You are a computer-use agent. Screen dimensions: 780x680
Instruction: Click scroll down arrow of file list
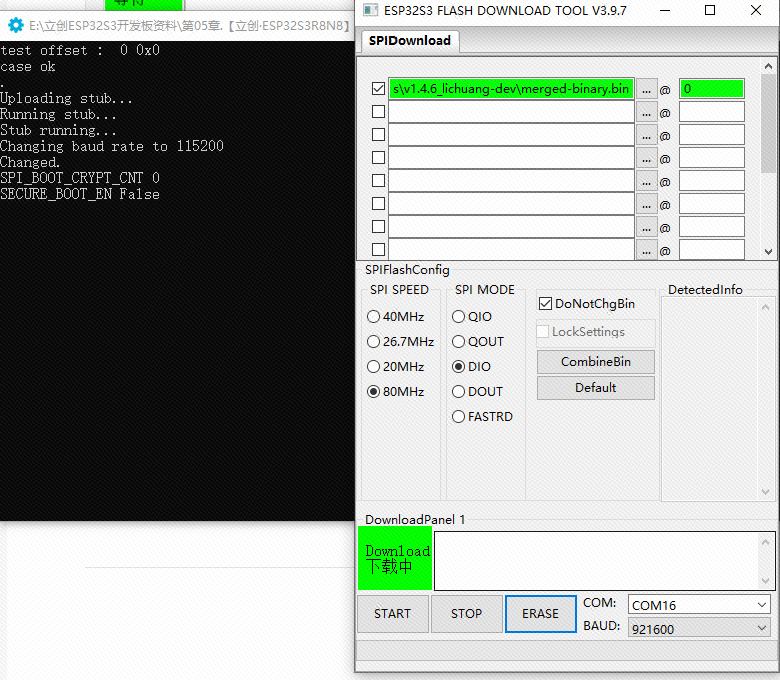click(x=768, y=252)
